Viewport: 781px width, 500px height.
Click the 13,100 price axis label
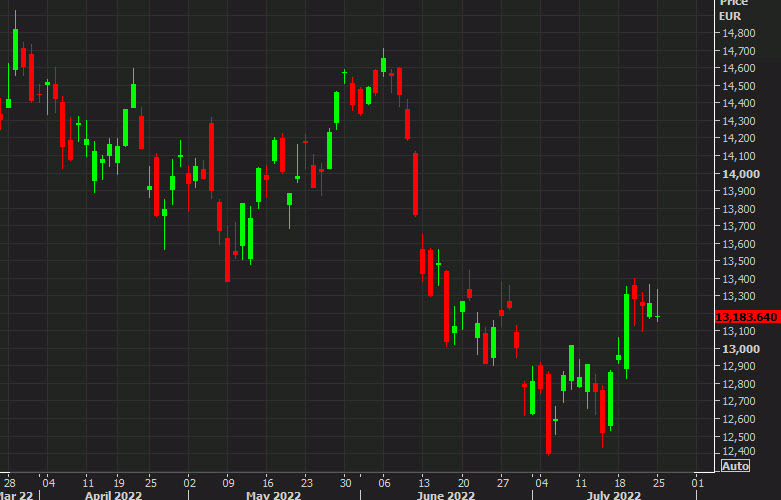coord(739,331)
